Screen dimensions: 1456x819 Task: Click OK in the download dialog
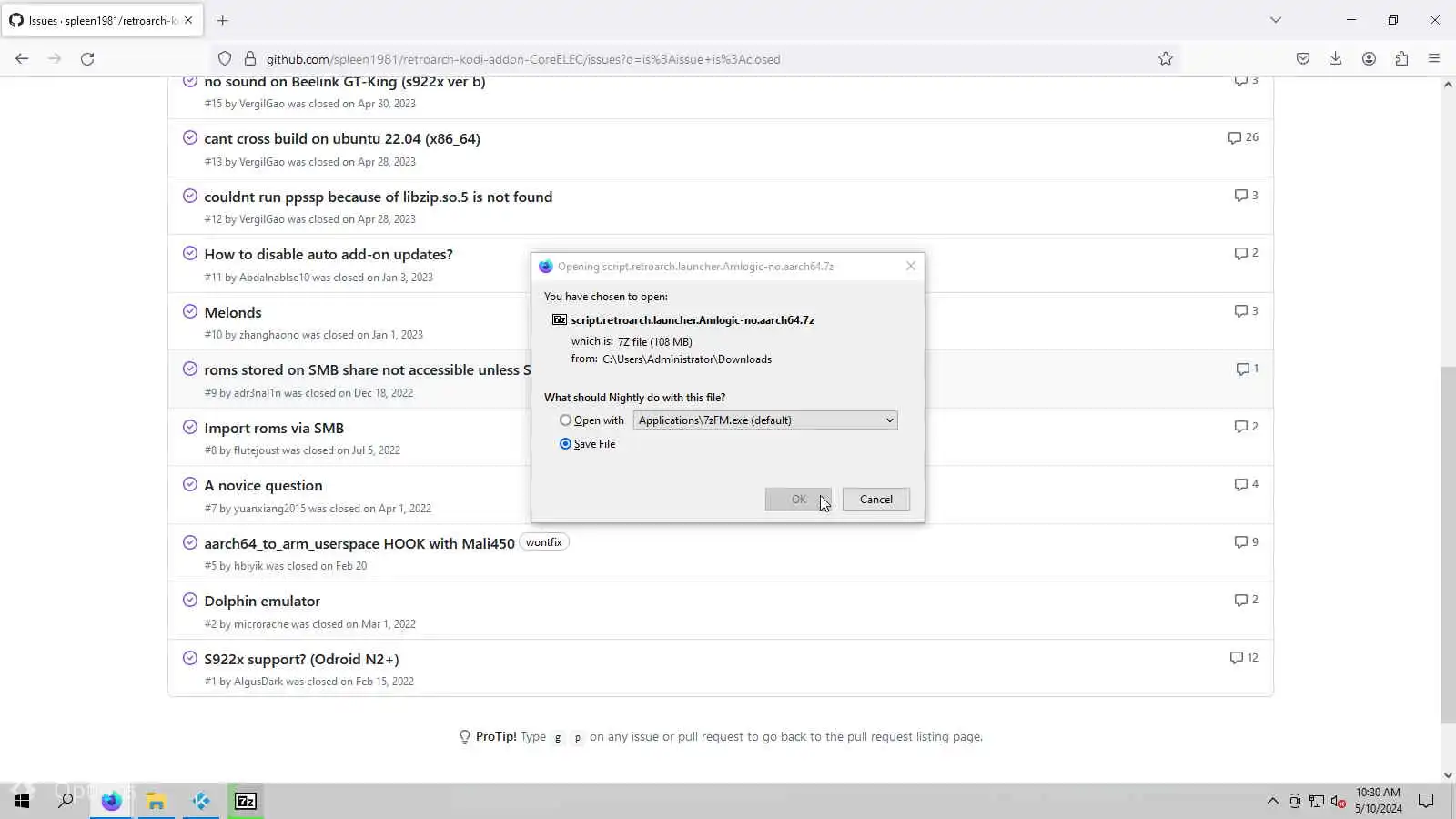point(798,500)
